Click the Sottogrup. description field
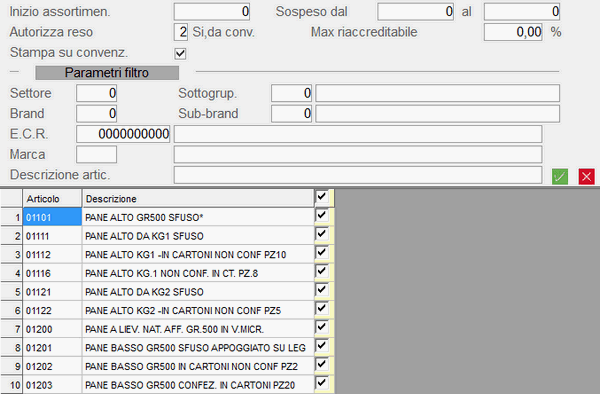The image size is (600, 394). tap(438, 93)
